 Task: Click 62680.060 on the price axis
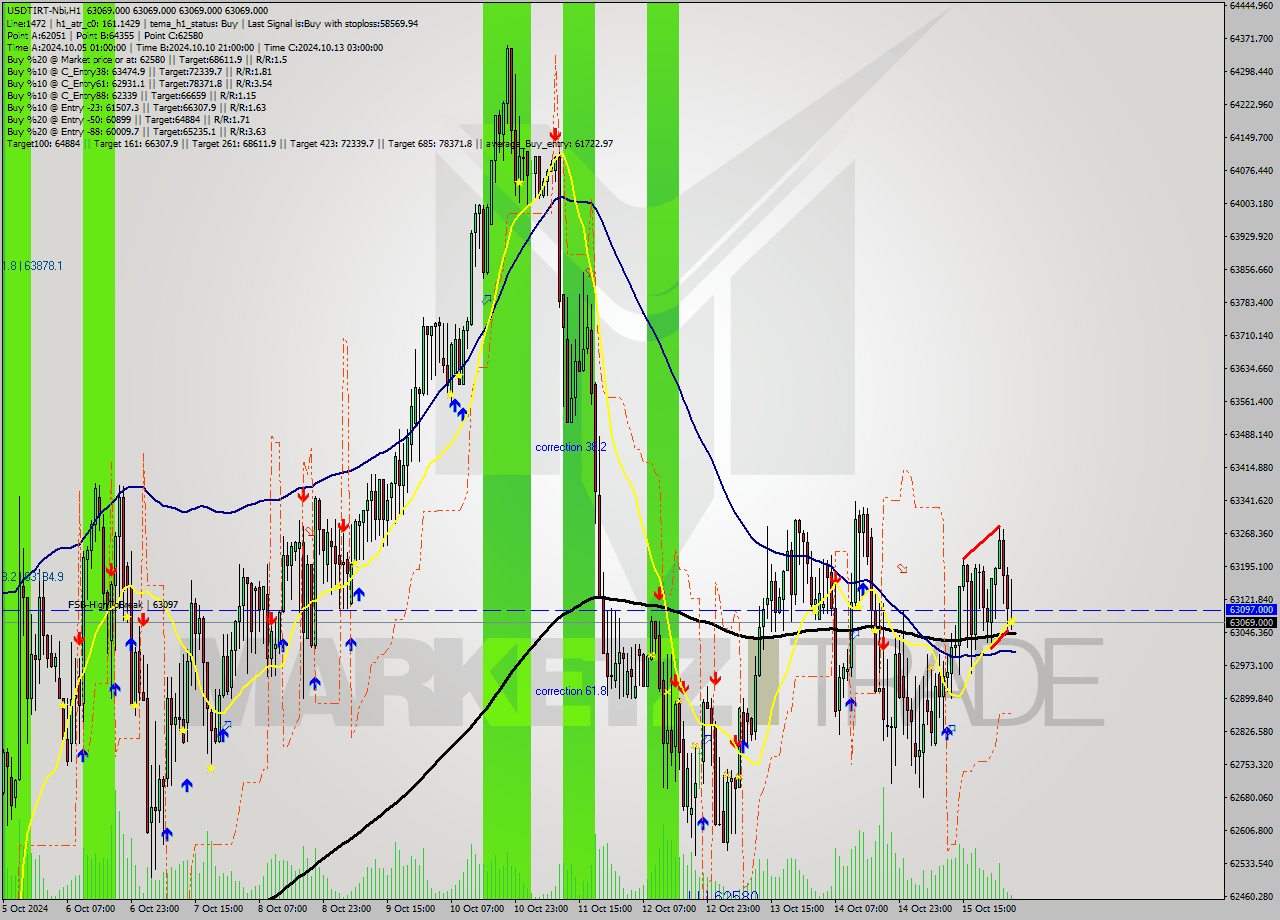pos(1252,797)
